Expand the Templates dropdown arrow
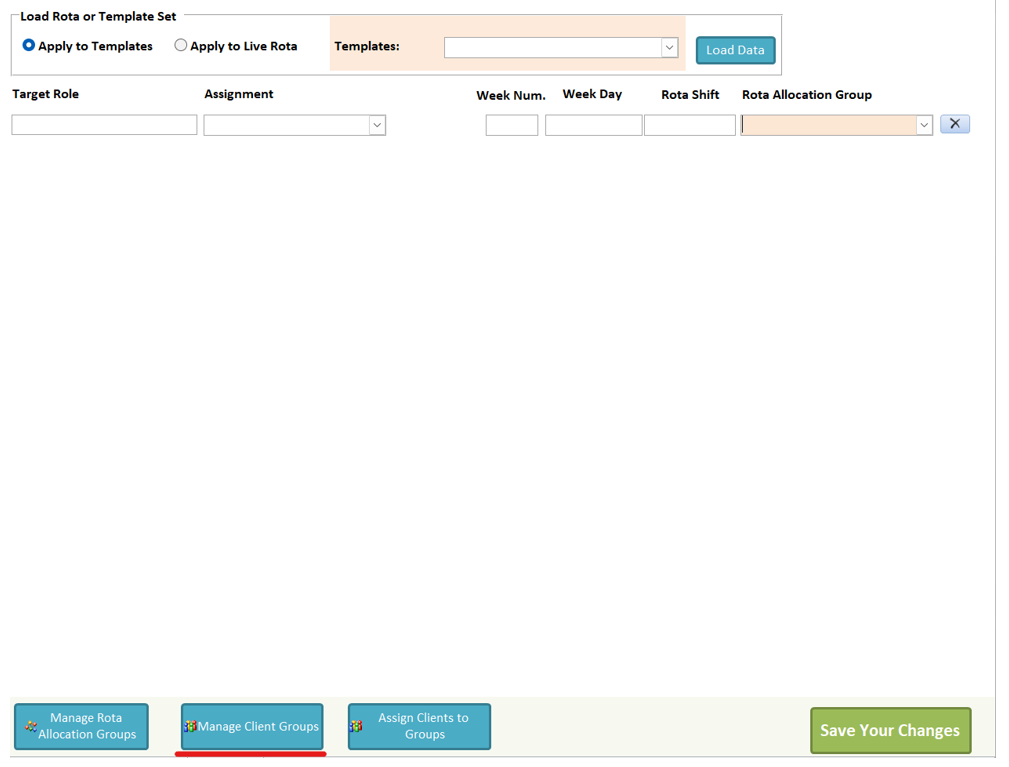Image resolution: width=1009 pixels, height=767 pixels. click(669, 48)
